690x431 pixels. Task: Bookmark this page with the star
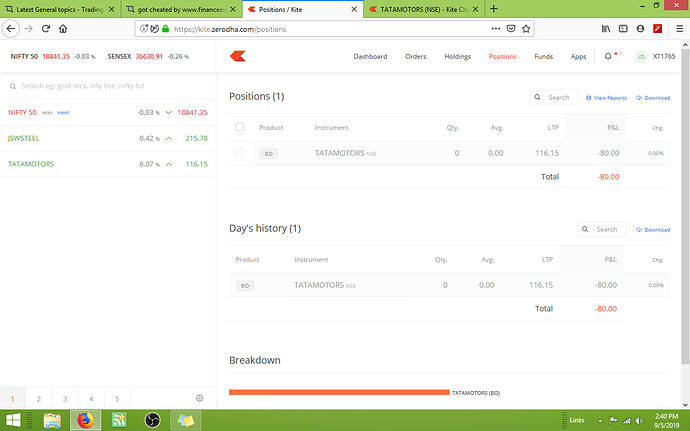coord(526,29)
